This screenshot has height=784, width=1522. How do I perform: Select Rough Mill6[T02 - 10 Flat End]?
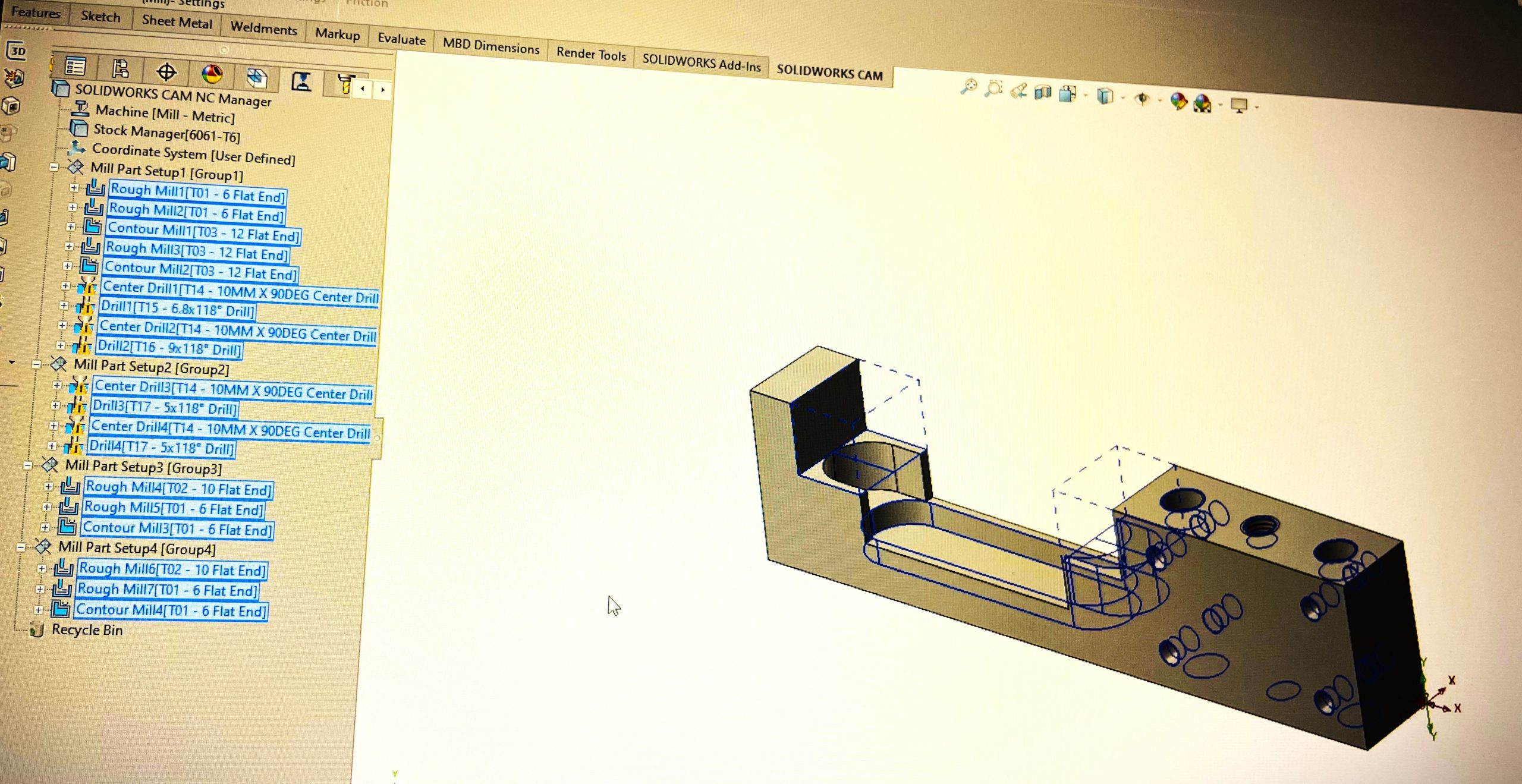coord(172,569)
